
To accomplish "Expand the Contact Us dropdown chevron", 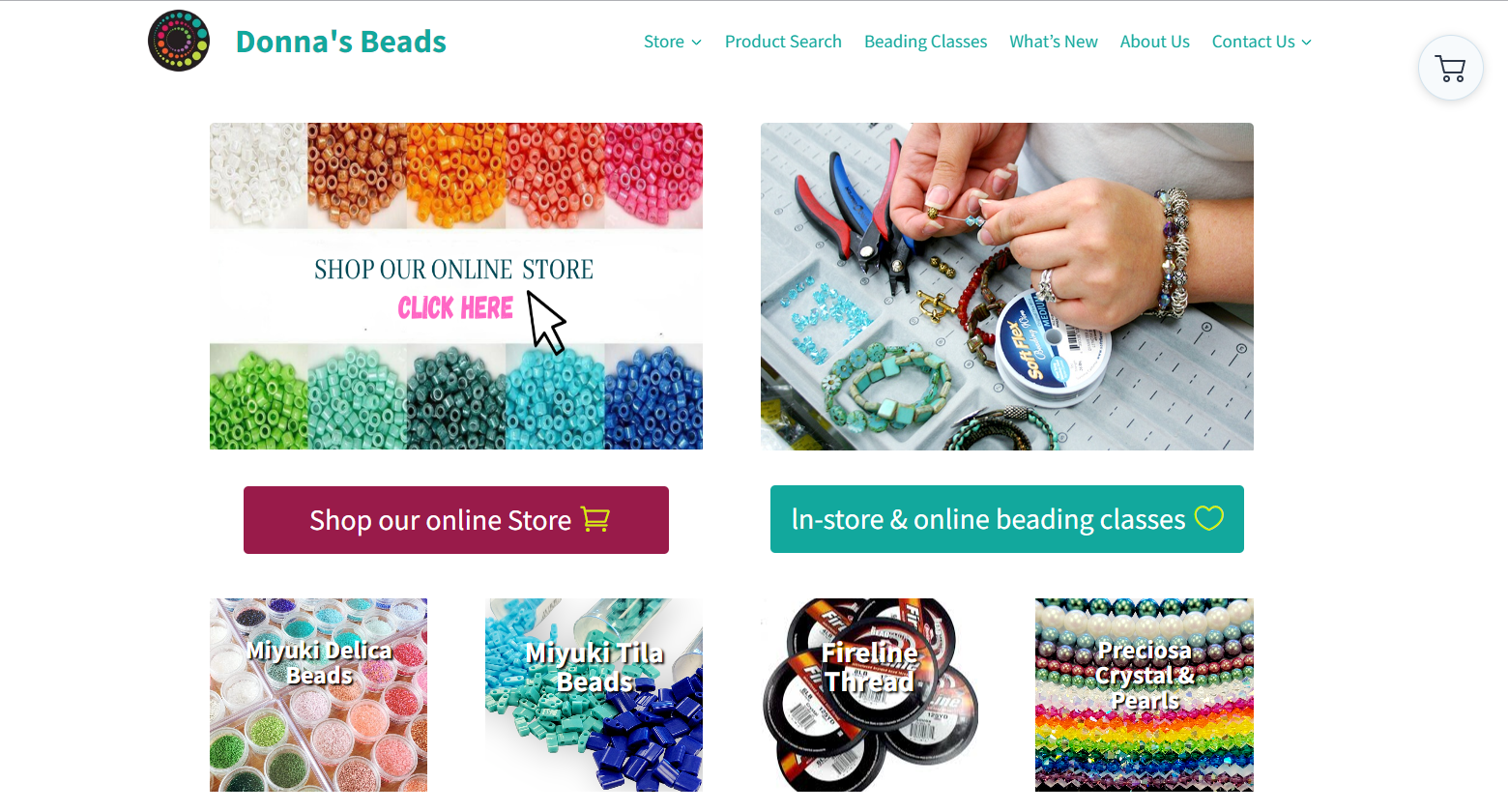I will point(1307,43).
